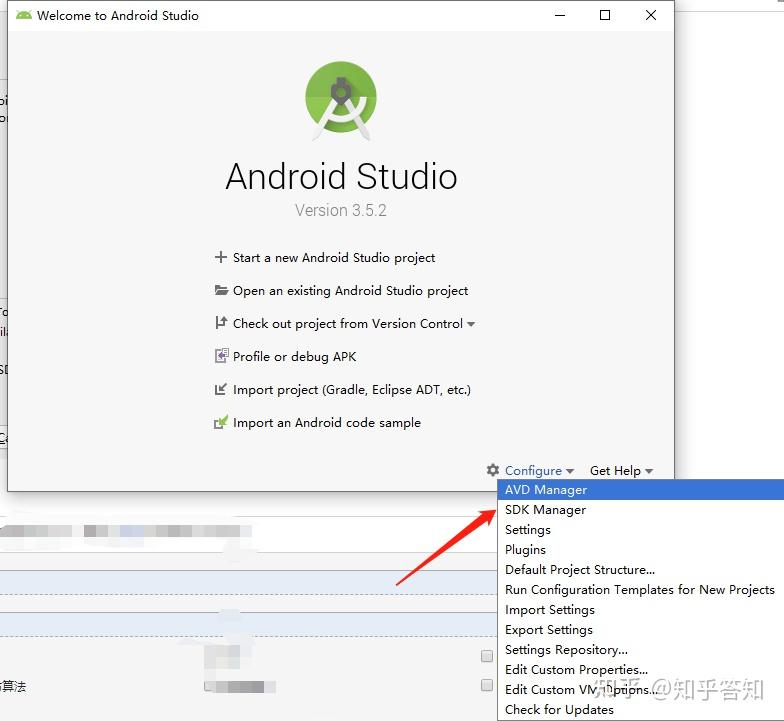Click the open folder icon

(221, 290)
